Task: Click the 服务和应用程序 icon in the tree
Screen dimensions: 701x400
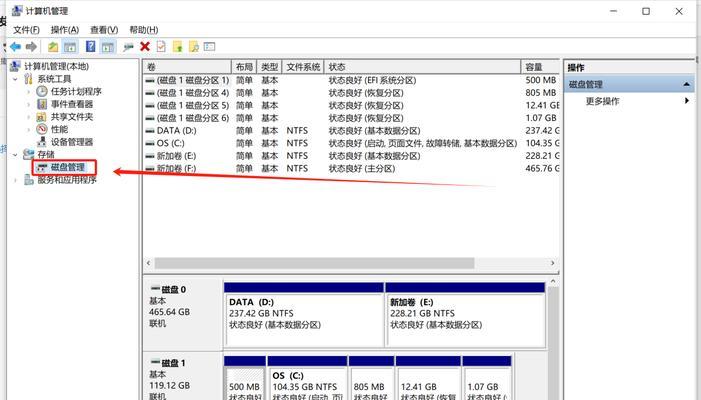Action: pyautogui.click(x=29, y=180)
